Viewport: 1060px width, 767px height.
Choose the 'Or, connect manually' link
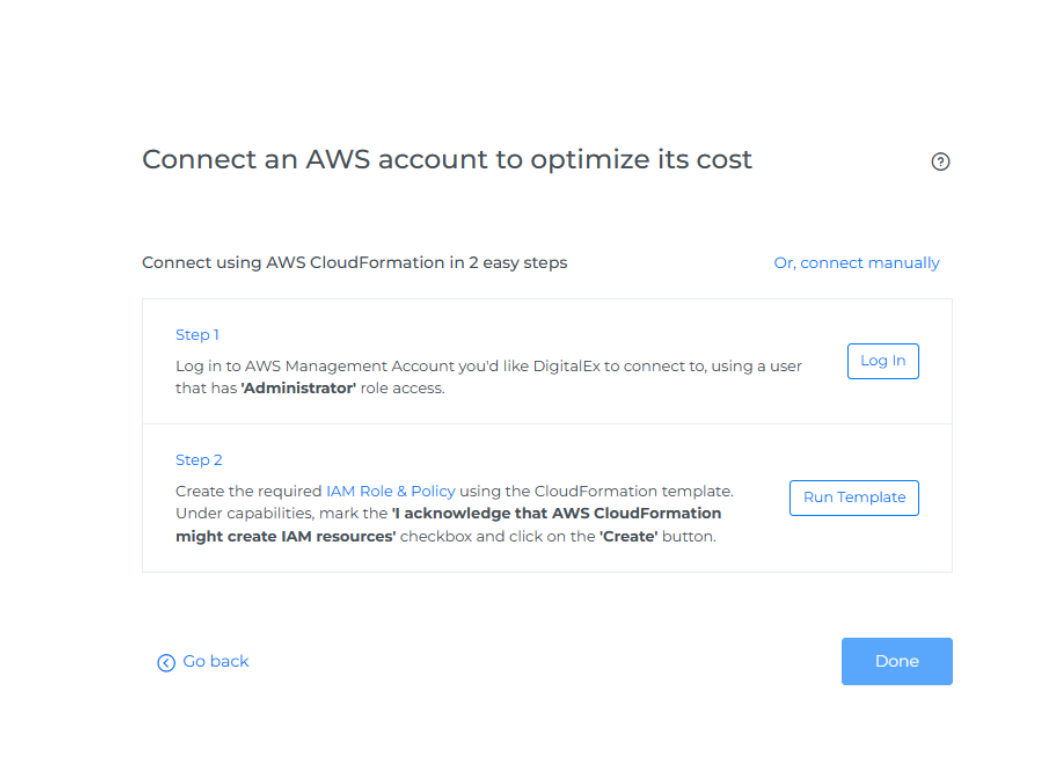856,263
